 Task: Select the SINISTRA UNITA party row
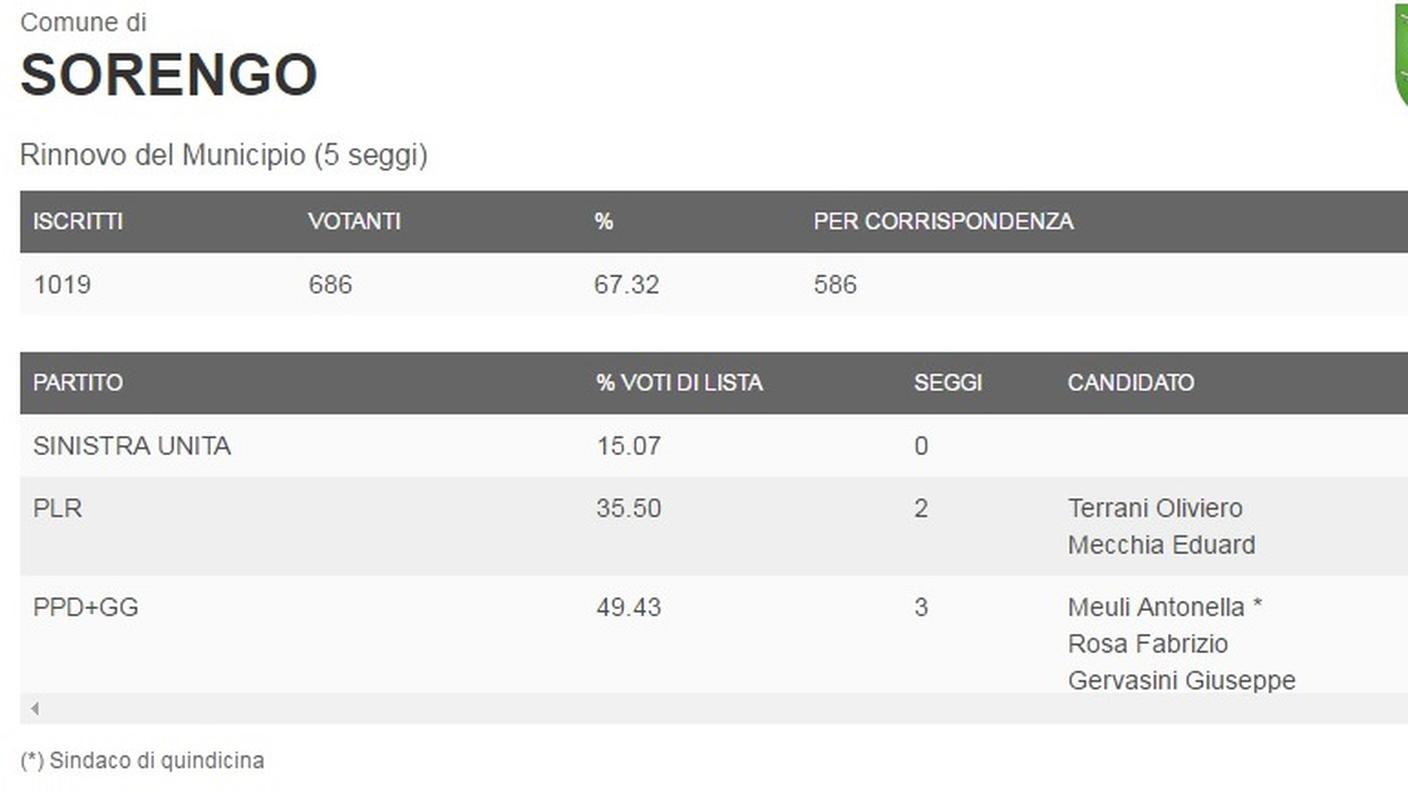[x=714, y=446]
